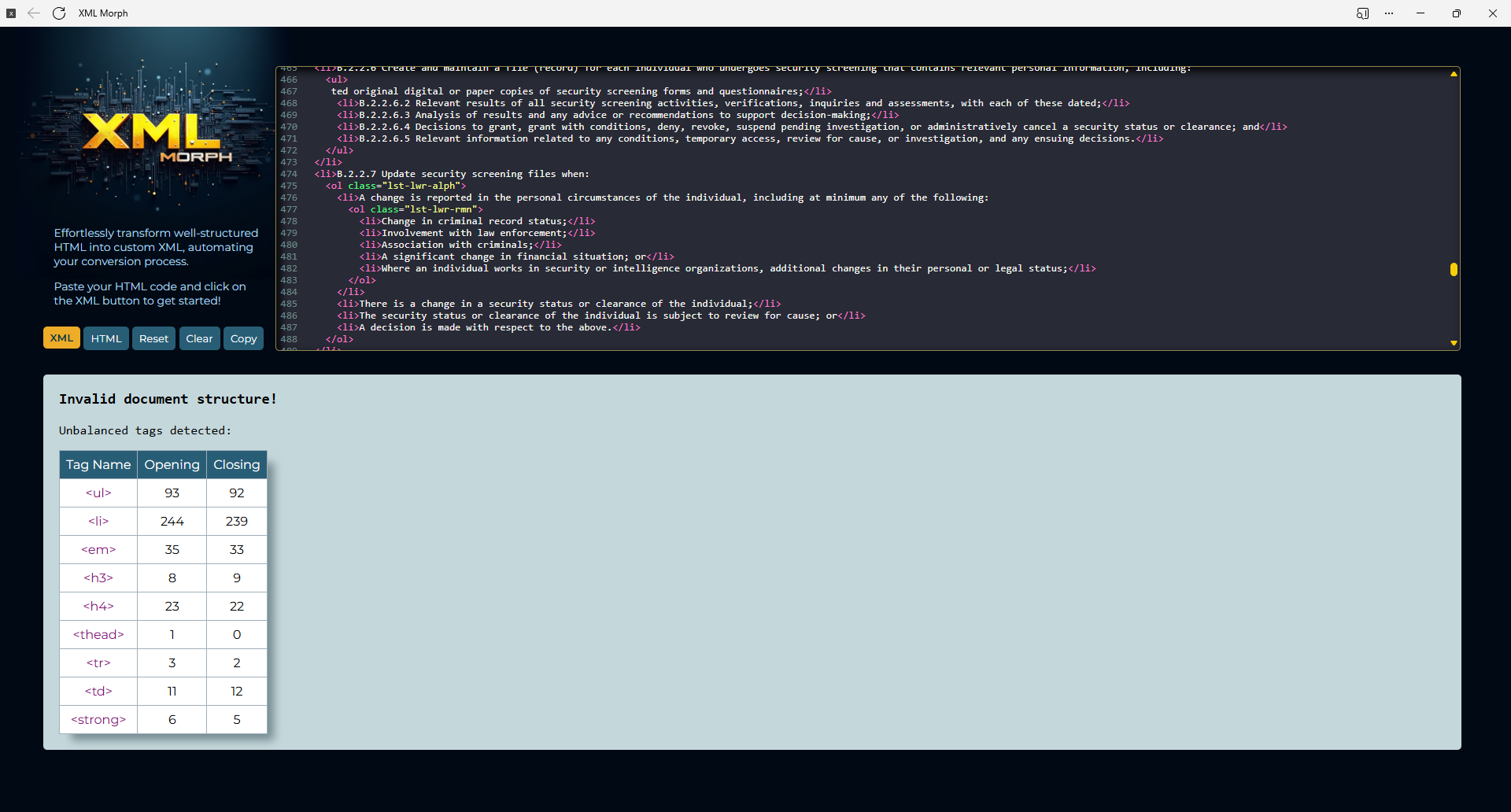Click the refresh icon in title bar

click(x=59, y=13)
